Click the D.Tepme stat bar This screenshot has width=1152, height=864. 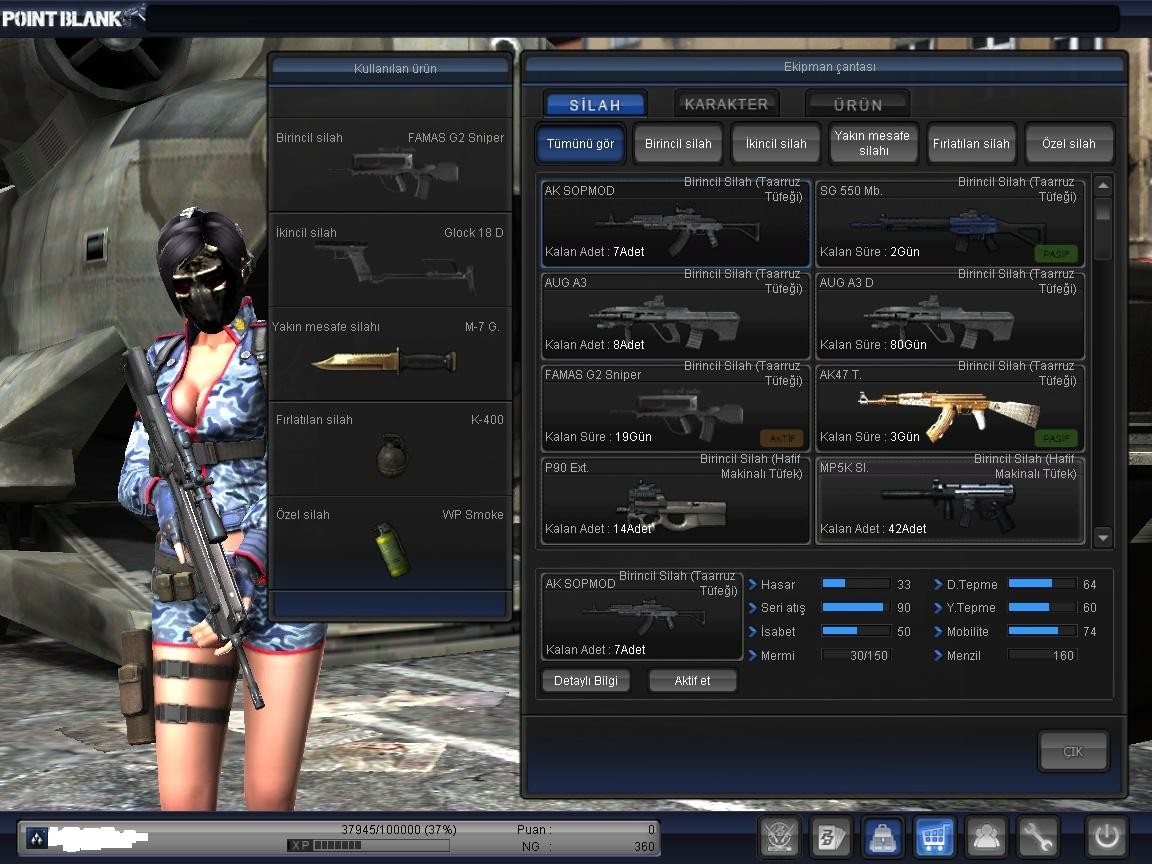(x=1042, y=583)
